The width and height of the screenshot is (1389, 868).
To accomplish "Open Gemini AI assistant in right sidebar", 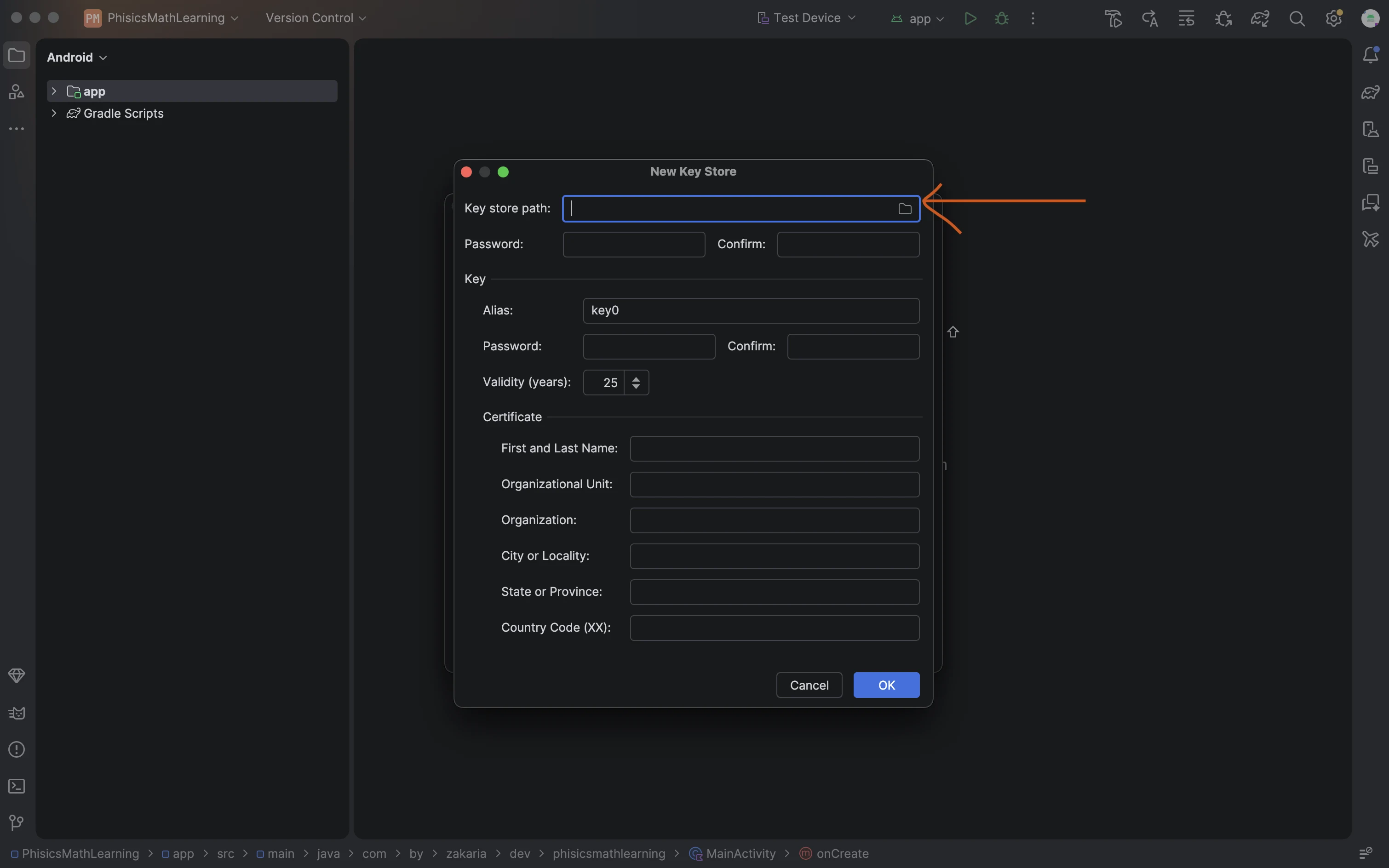I will click(1371, 202).
